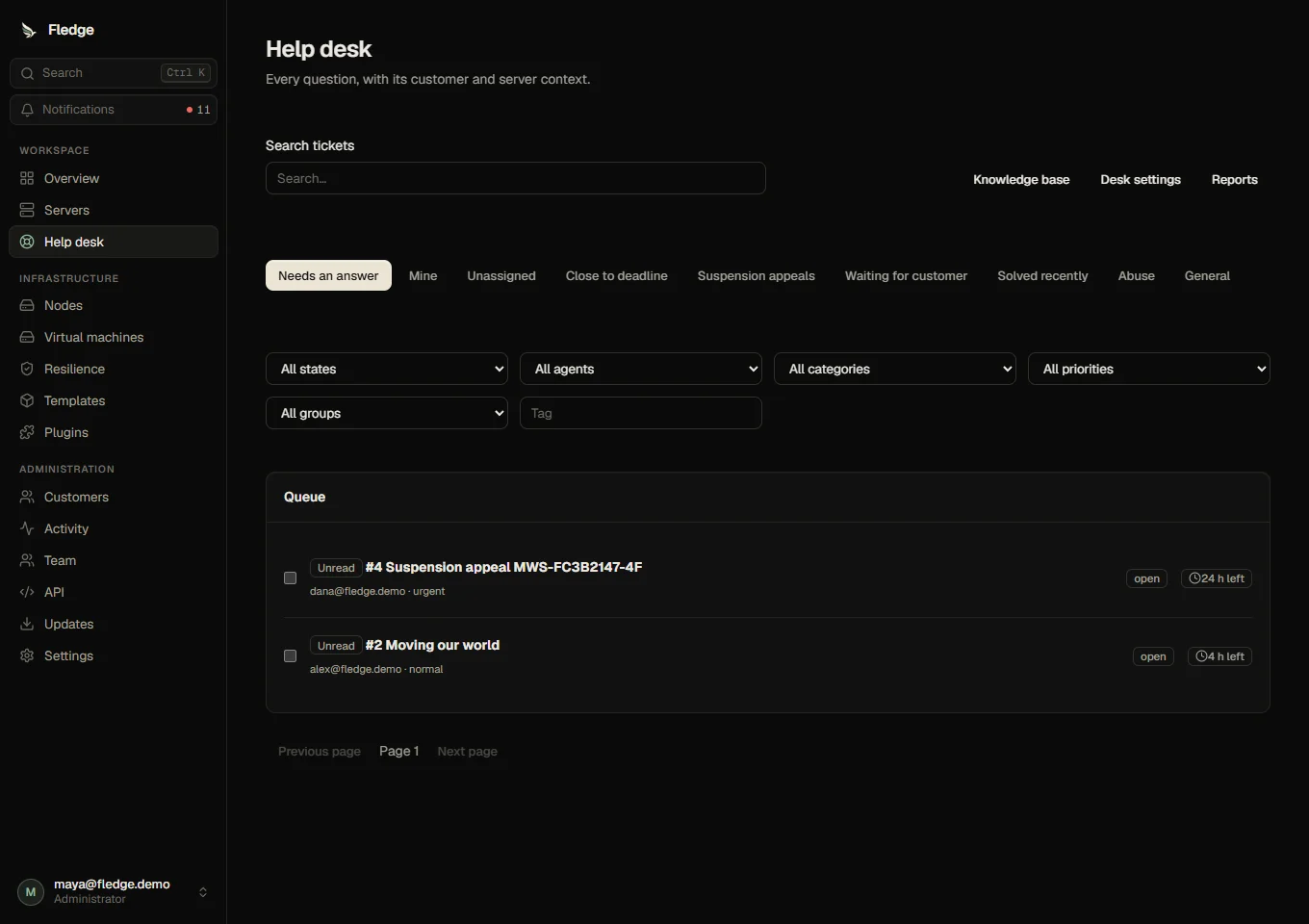Click the Notifications bell icon
Viewport: 1309px width, 924px height.
point(27,110)
